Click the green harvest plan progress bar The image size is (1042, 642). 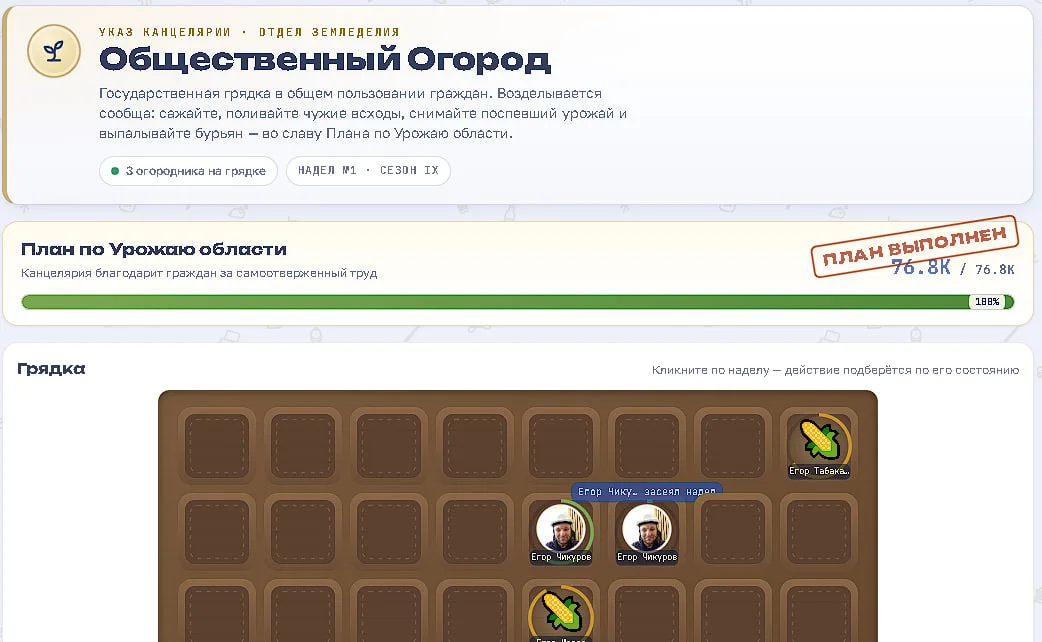click(518, 302)
